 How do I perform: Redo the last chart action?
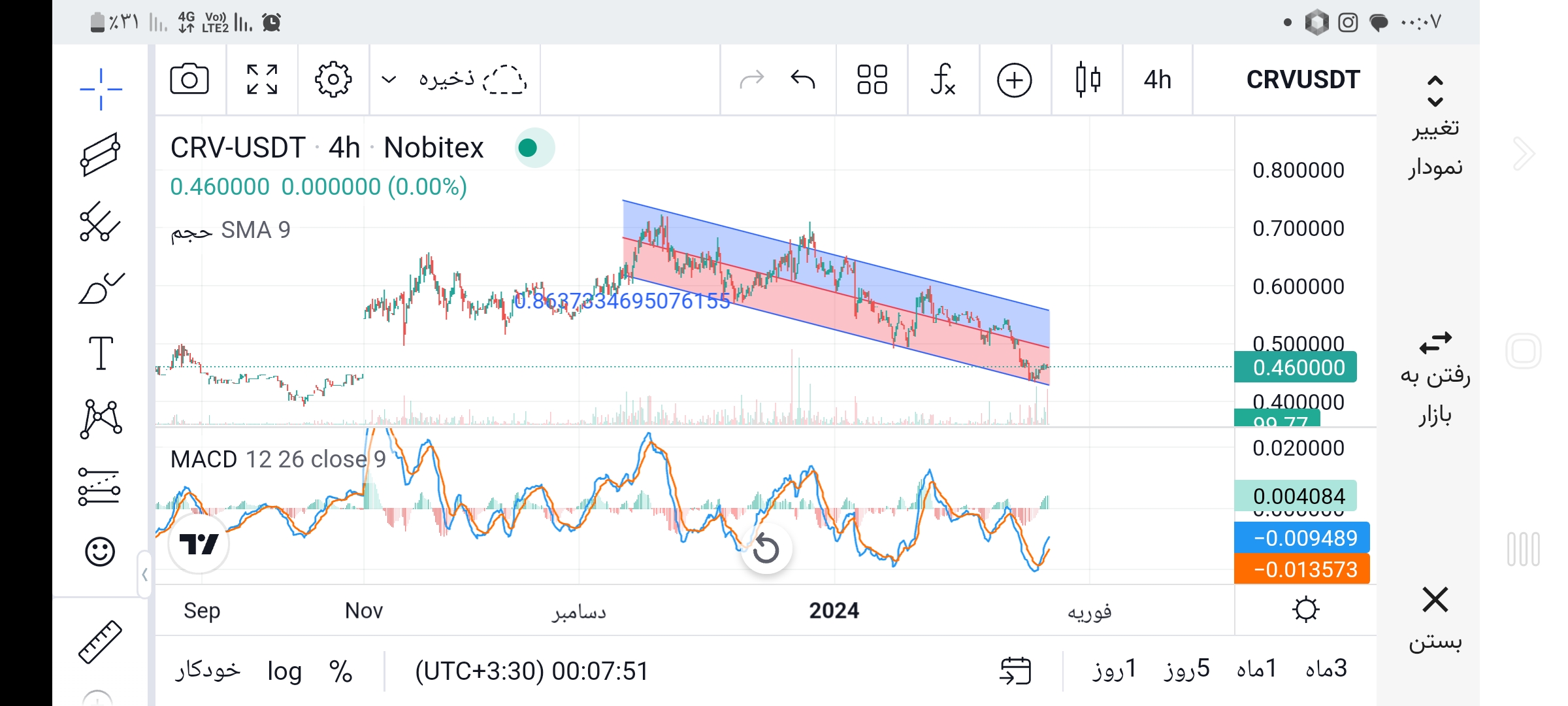coord(752,80)
